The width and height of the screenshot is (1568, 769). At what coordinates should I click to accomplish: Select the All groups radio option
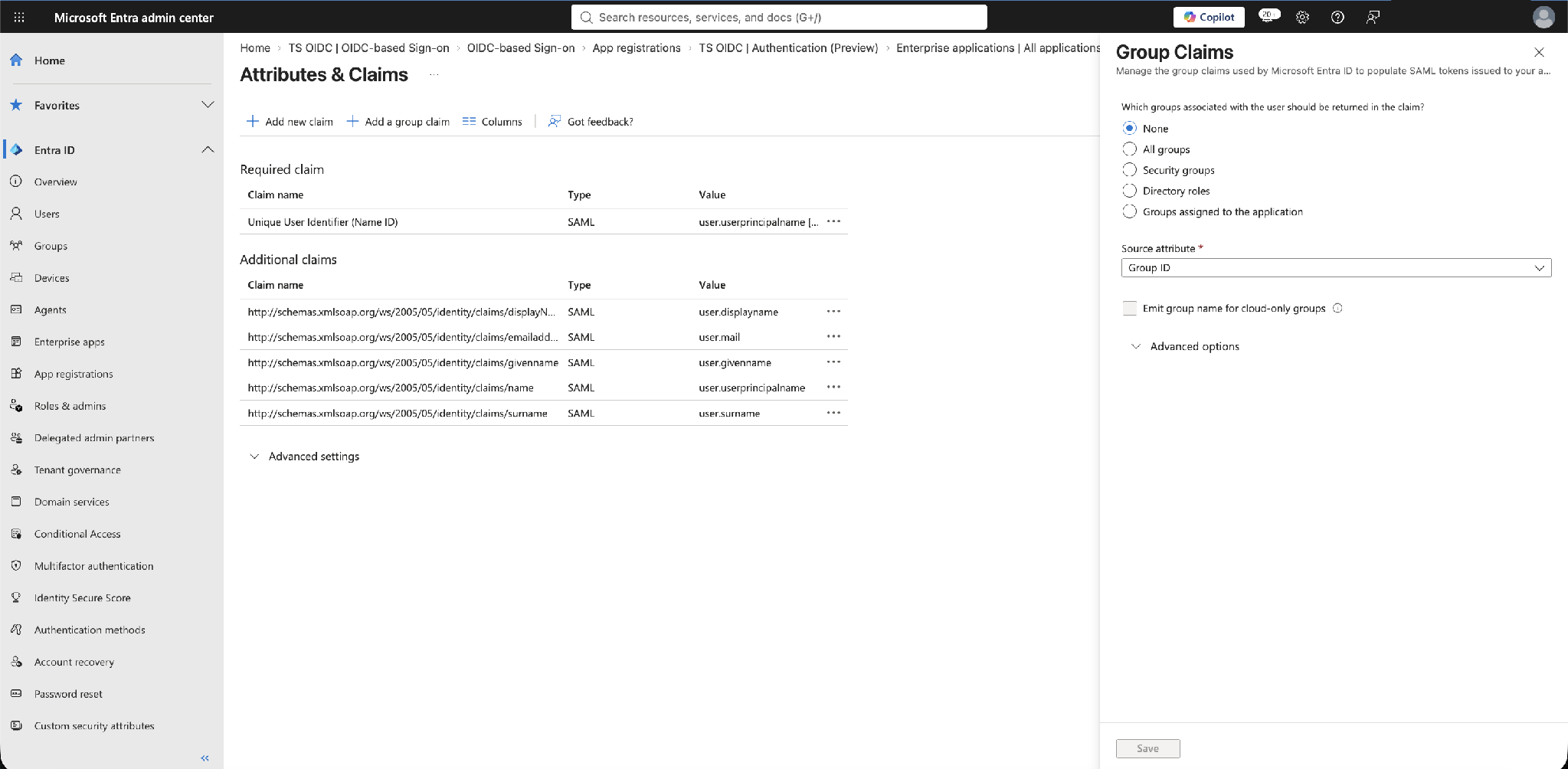[1129, 149]
